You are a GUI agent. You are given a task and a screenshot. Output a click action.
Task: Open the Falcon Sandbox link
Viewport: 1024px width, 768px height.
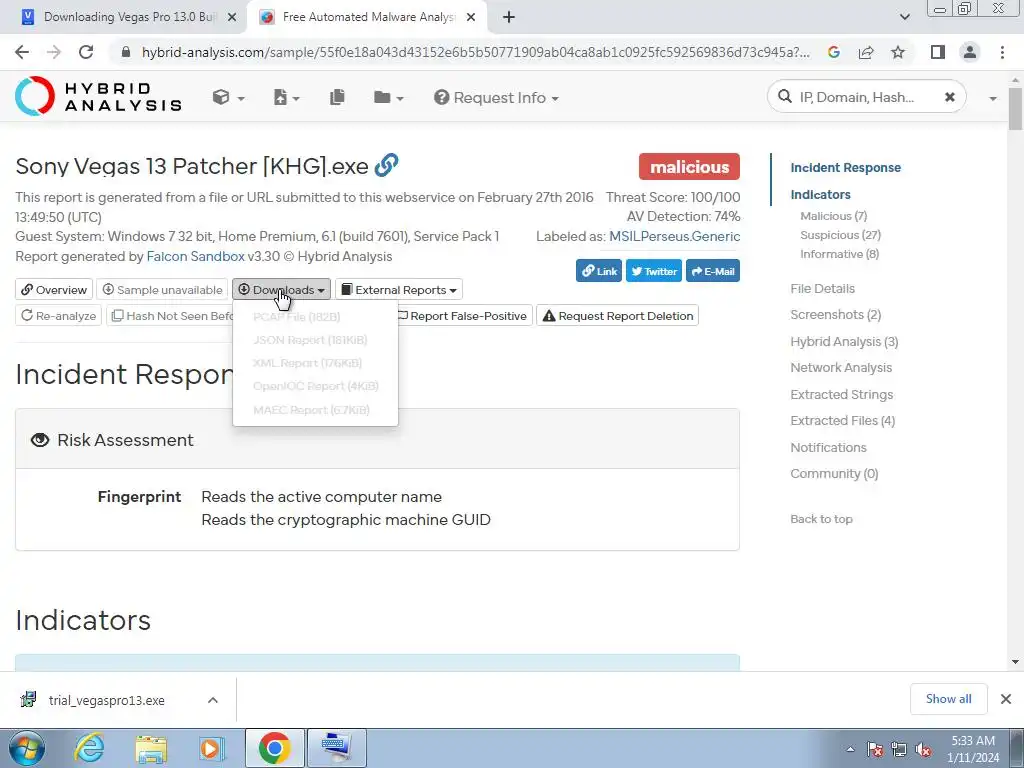pyautogui.click(x=195, y=257)
